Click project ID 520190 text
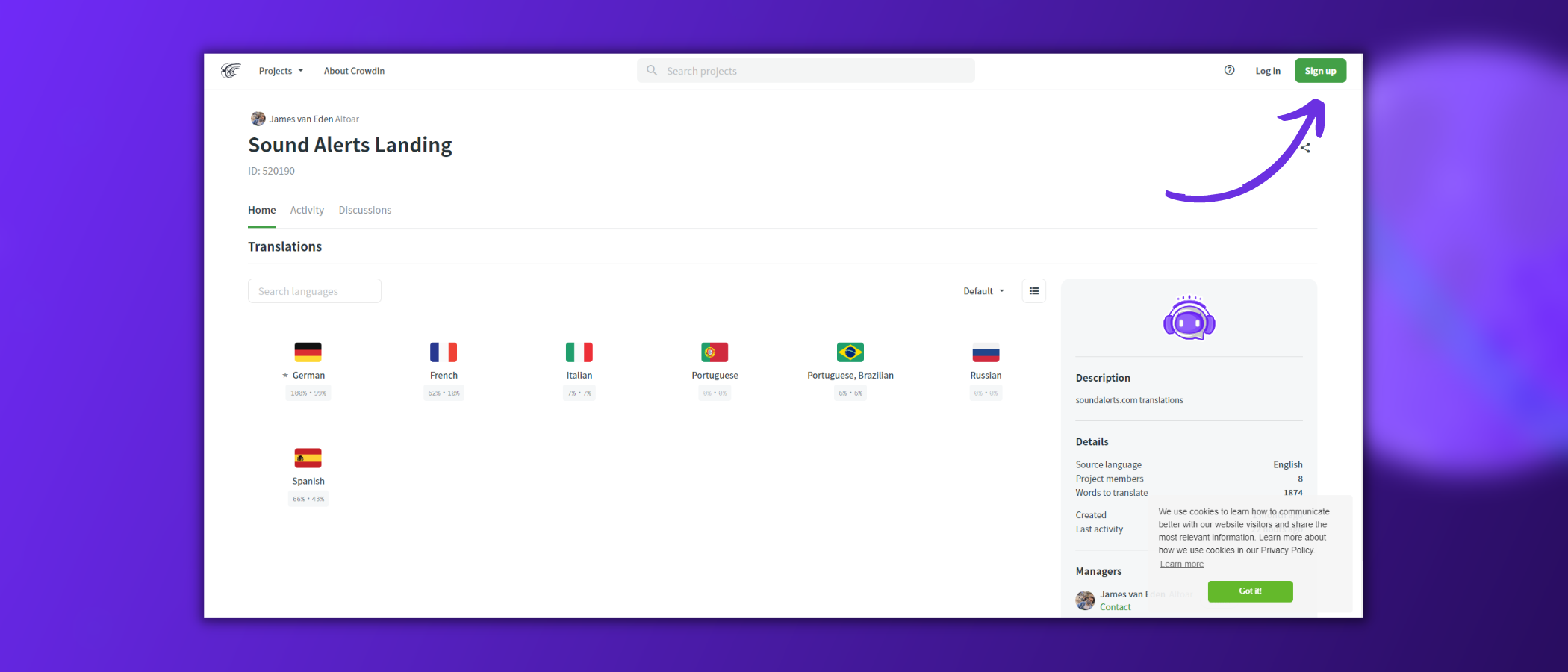Image resolution: width=1568 pixels, height=672 pixels. pos(271,171)
